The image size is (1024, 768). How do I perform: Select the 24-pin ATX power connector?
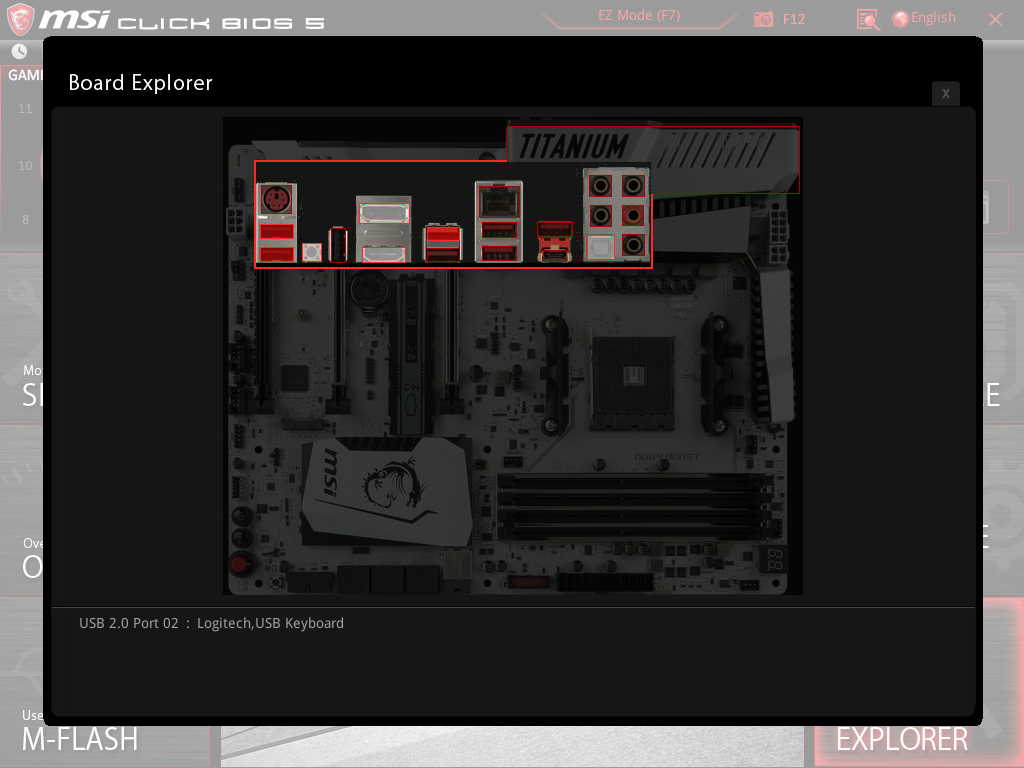click(604, 581)
